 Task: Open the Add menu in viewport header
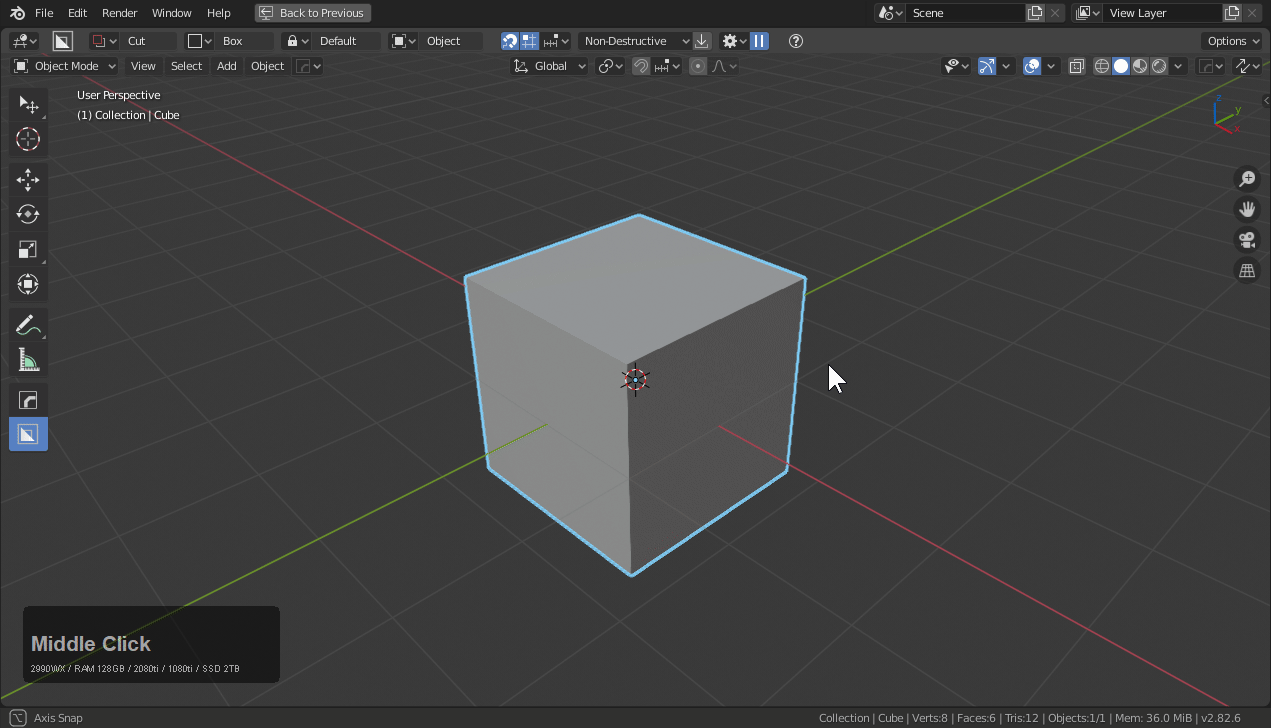point(227,66)
